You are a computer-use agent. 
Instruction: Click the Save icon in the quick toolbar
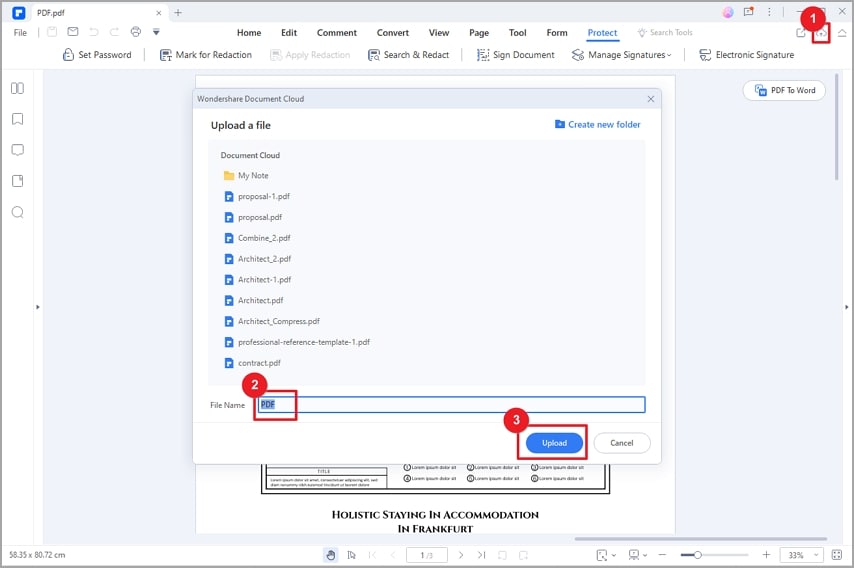[x=52, y=32]
